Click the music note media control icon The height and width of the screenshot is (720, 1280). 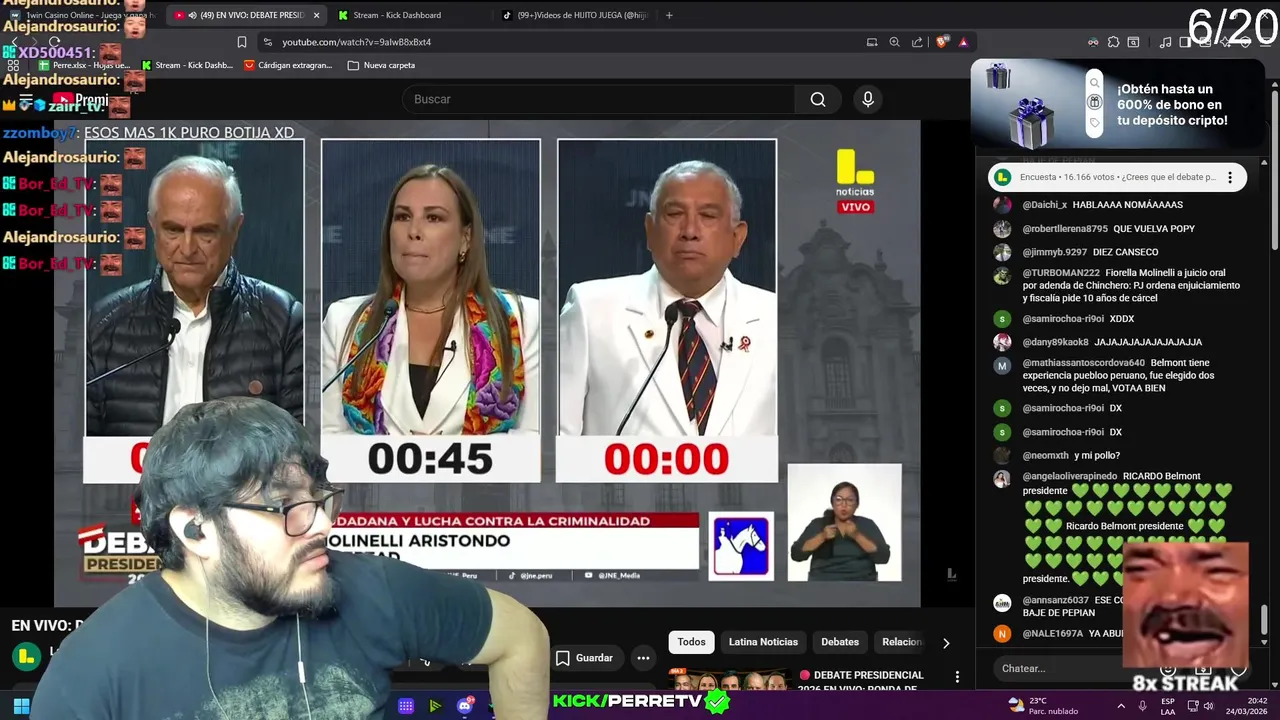click(1165, 42)
